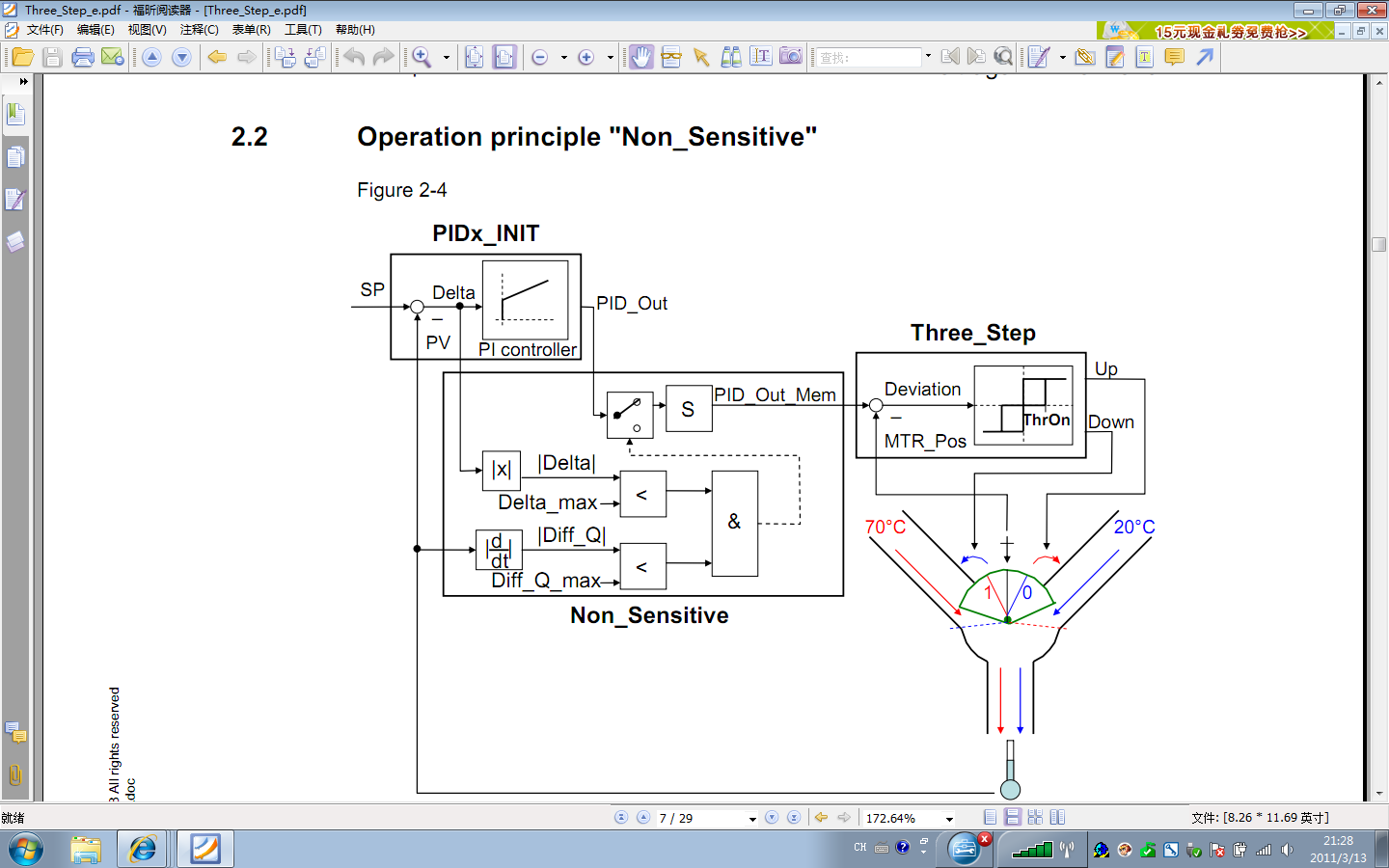1389x868 pixels.
Task: Open the 文件(F) menu
Action: pos(44,30)
